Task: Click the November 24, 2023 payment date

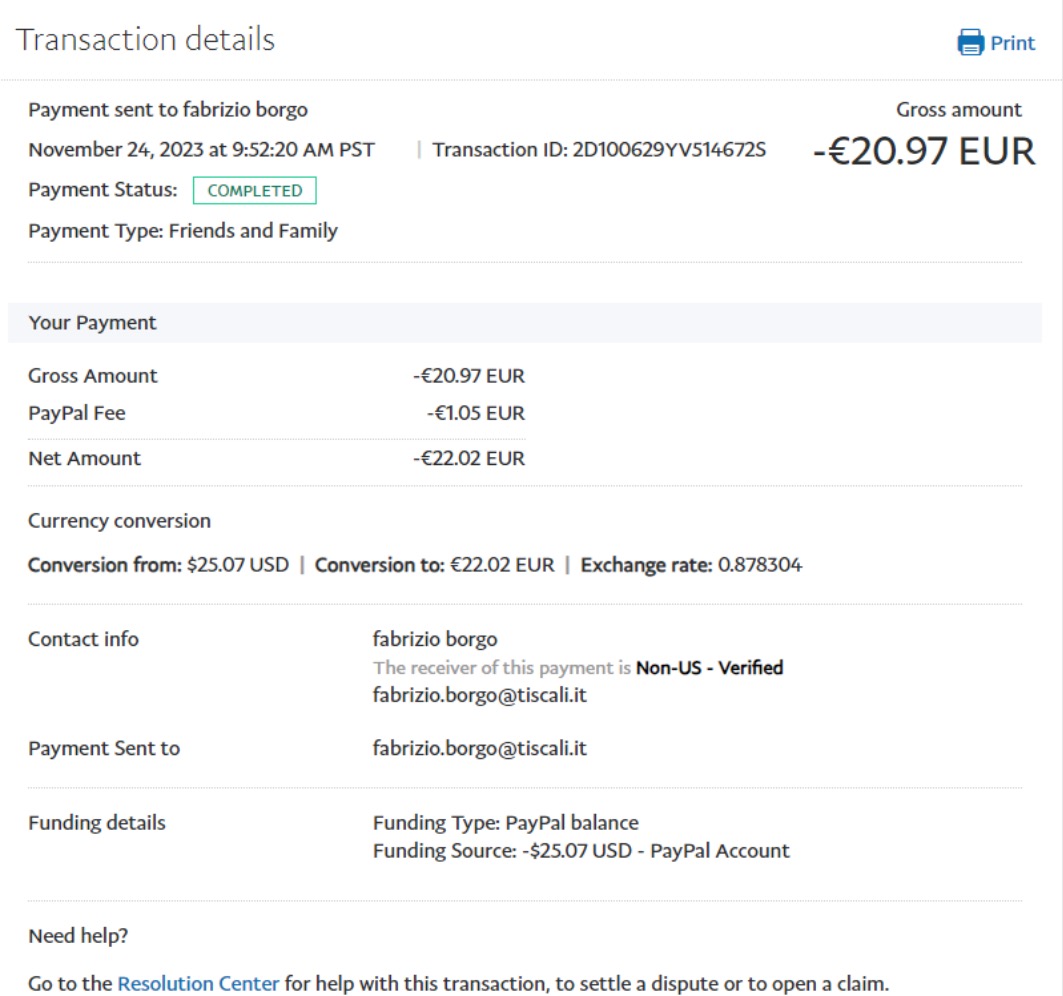Action: [201, 150]
